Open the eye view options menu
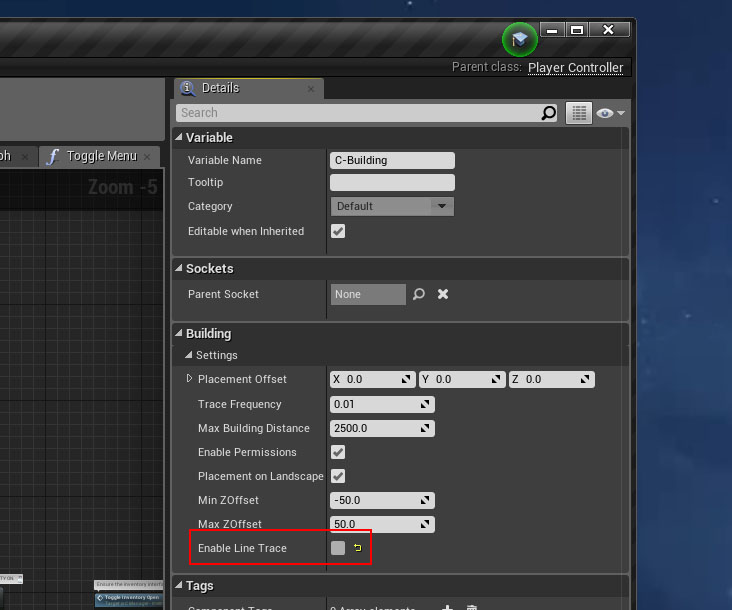 (x=610, y=114)
